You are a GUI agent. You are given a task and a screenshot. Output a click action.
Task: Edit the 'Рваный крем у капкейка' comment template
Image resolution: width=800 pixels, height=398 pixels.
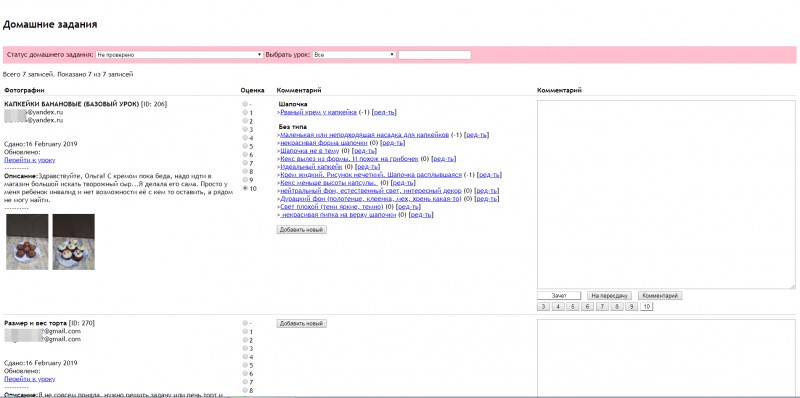384,112
